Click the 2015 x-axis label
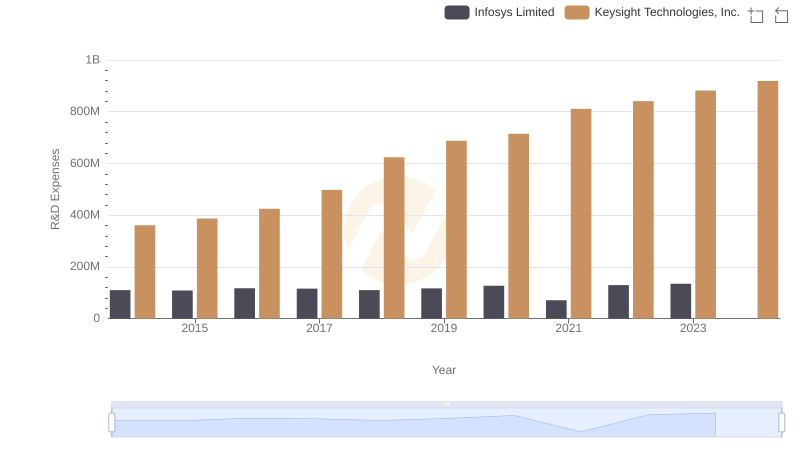Screen dimensions: 800x461 click(x=194, y=328)
